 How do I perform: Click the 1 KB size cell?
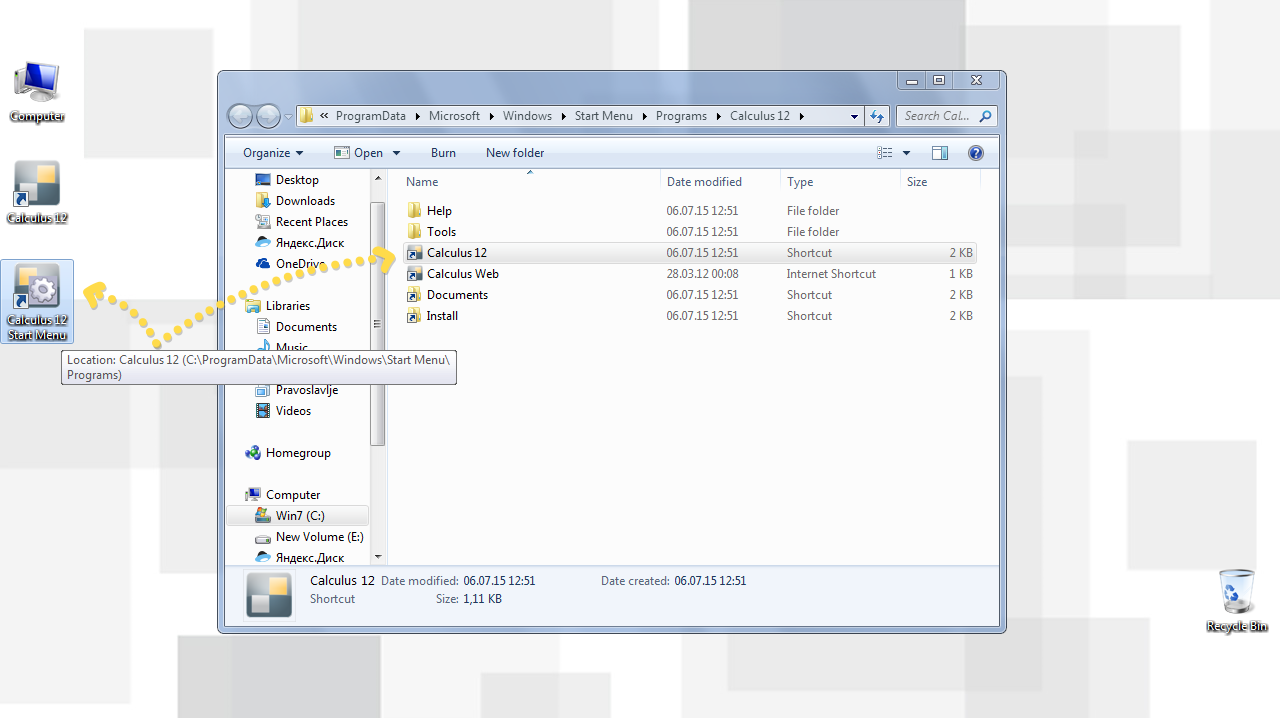click(x=959, y=274)
